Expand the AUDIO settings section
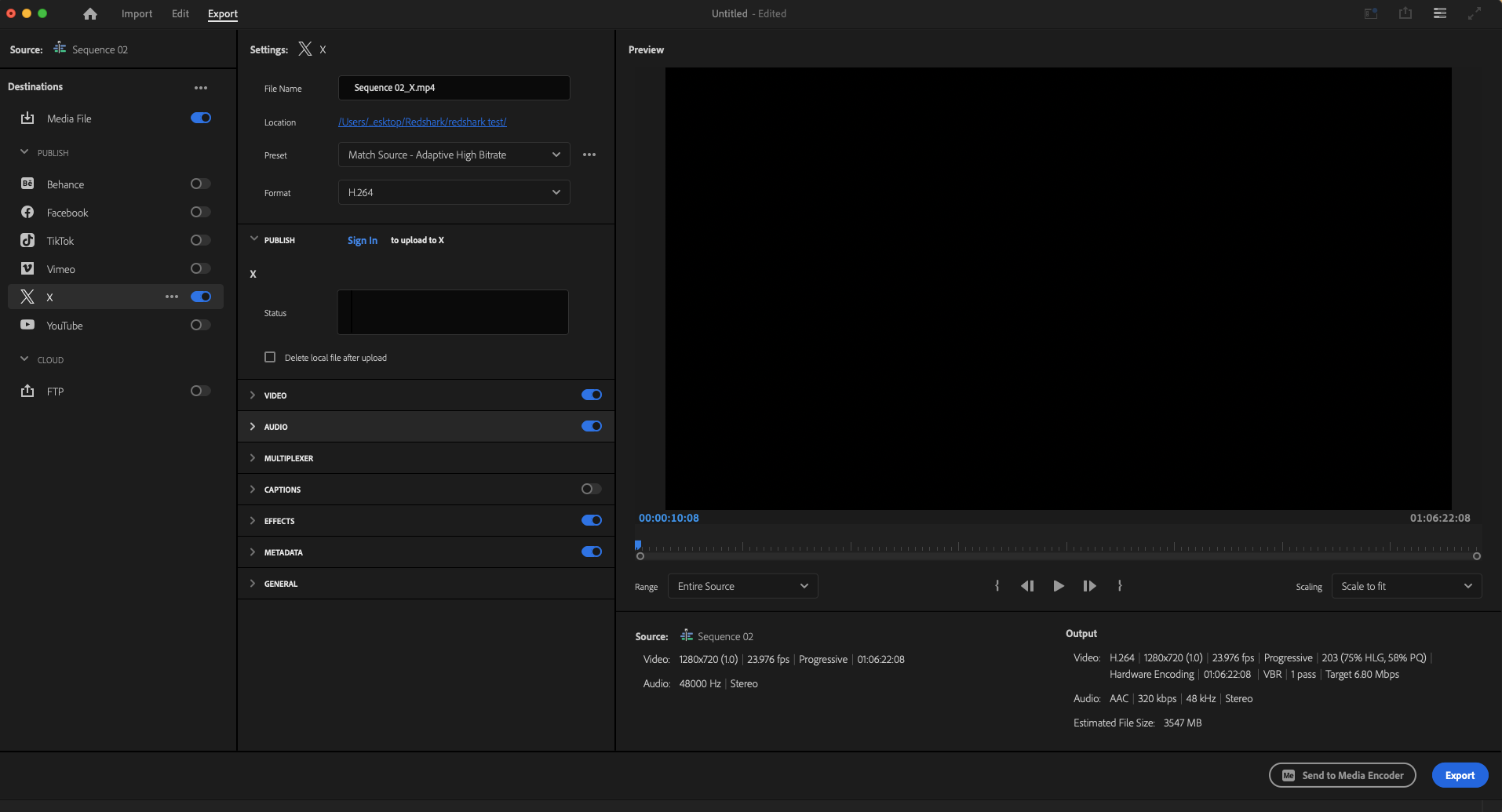The image size is (1502, 812). pyautogui.click(x=253, y=426)
